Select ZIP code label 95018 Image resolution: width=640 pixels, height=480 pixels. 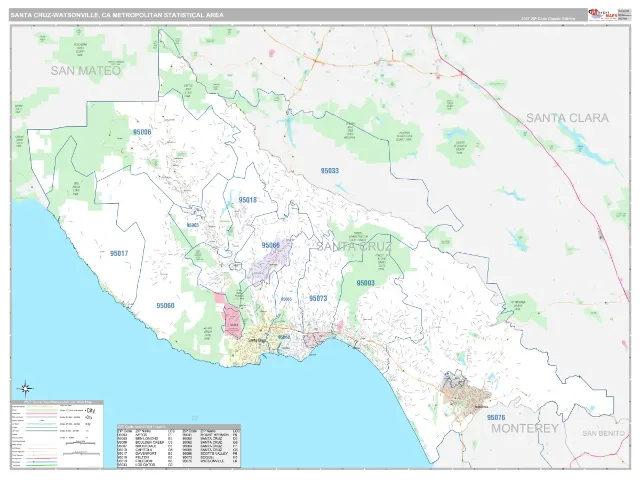(x=248, y=200)
